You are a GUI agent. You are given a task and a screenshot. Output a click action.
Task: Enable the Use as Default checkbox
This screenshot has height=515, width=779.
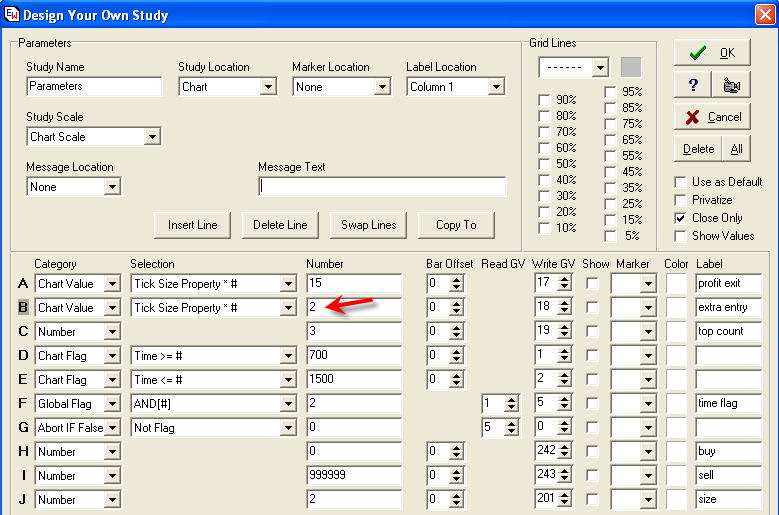(x=682, y=182)
